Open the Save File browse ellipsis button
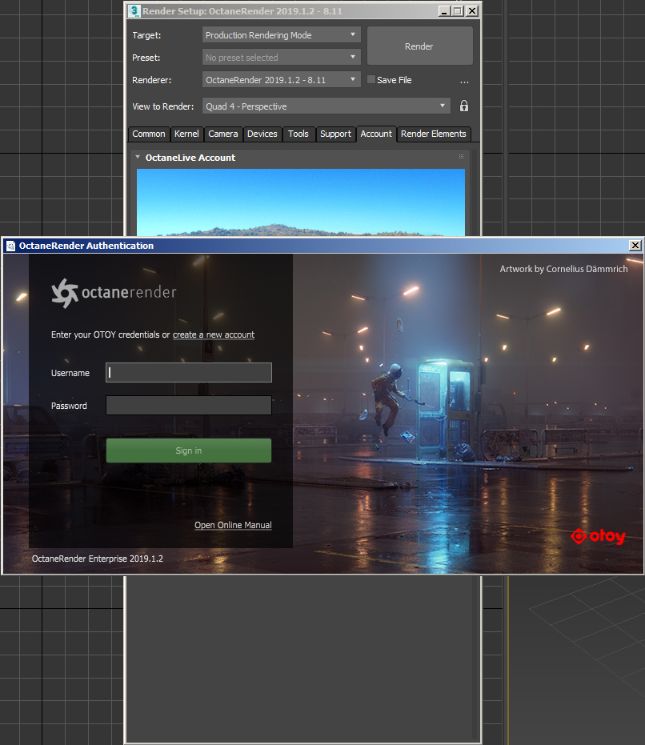Screen dimensions: 645x745 pyautogui.click(x=464, y=80)
